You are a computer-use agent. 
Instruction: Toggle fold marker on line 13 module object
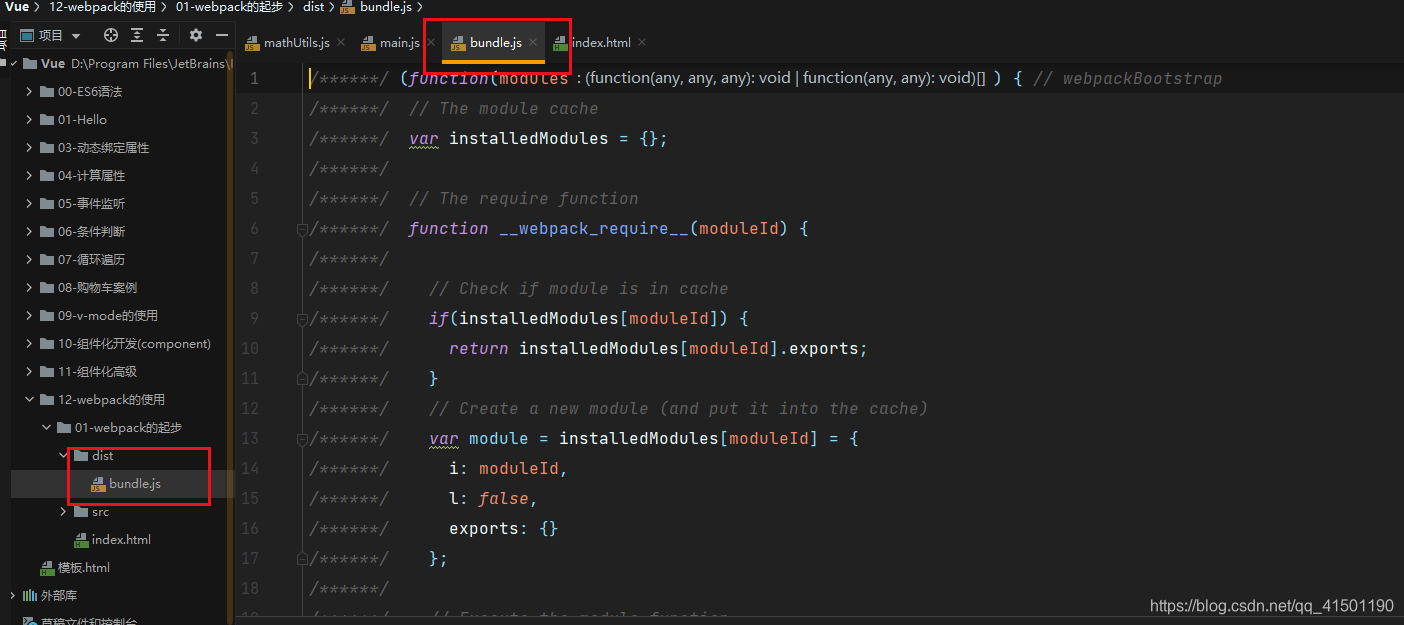(x=301, y=439)
